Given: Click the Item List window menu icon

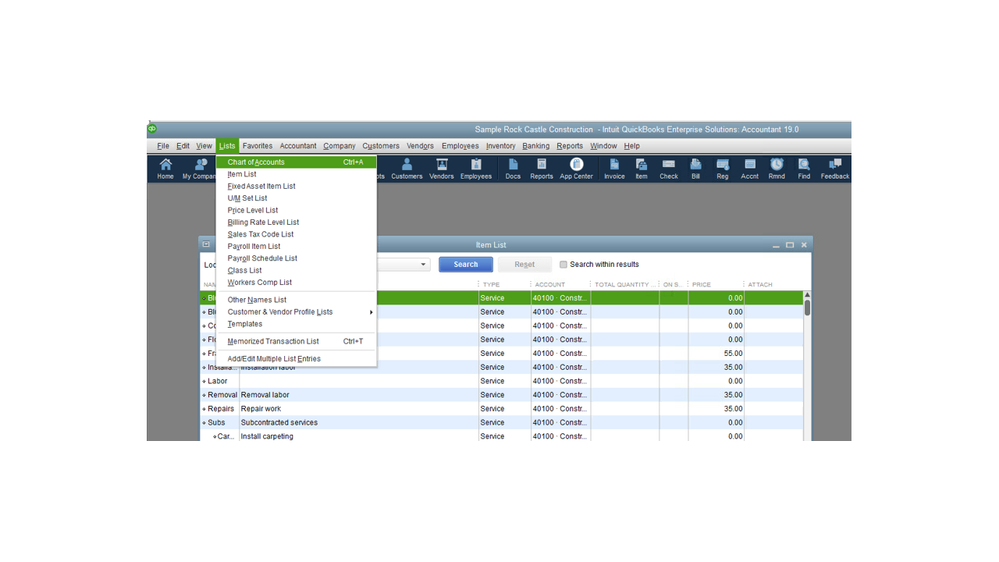Looking at the screenshot, I should 206,244.
